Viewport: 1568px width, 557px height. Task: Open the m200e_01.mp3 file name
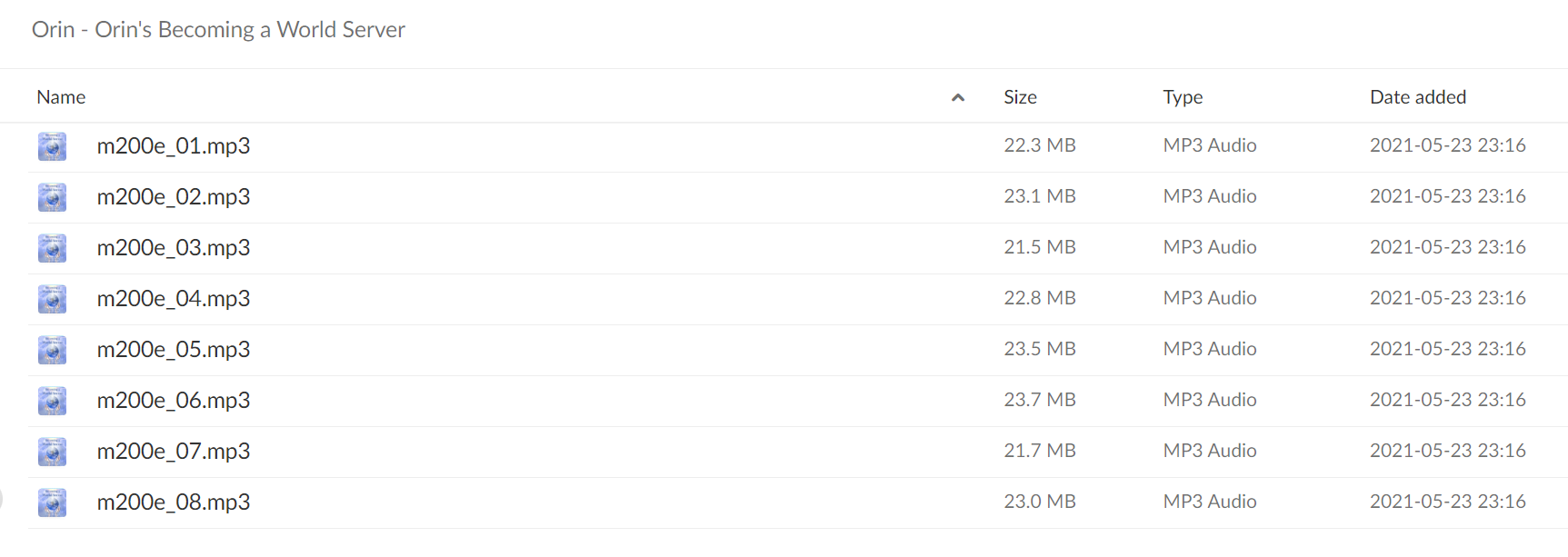coord(174,146)
